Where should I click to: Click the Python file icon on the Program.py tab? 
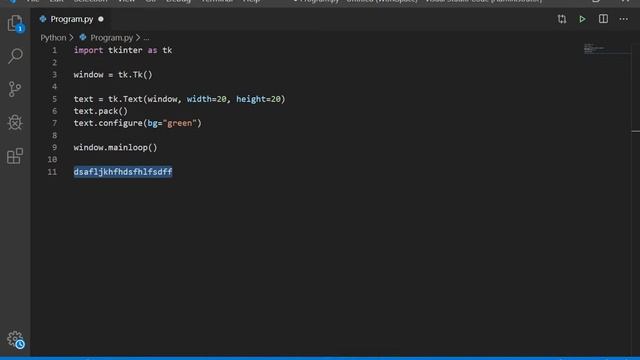43,19
